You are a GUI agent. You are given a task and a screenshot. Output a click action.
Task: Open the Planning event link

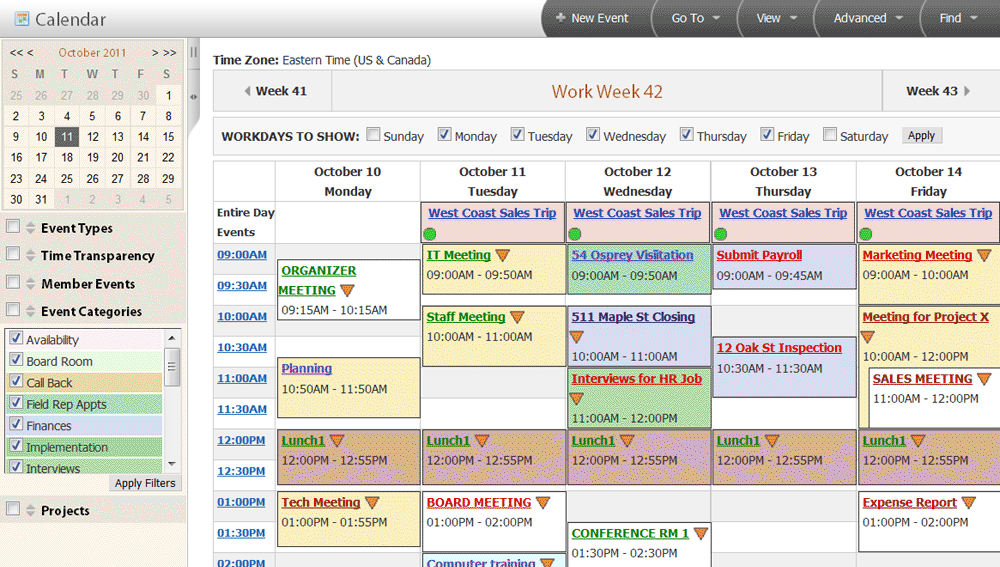[306, 368]
